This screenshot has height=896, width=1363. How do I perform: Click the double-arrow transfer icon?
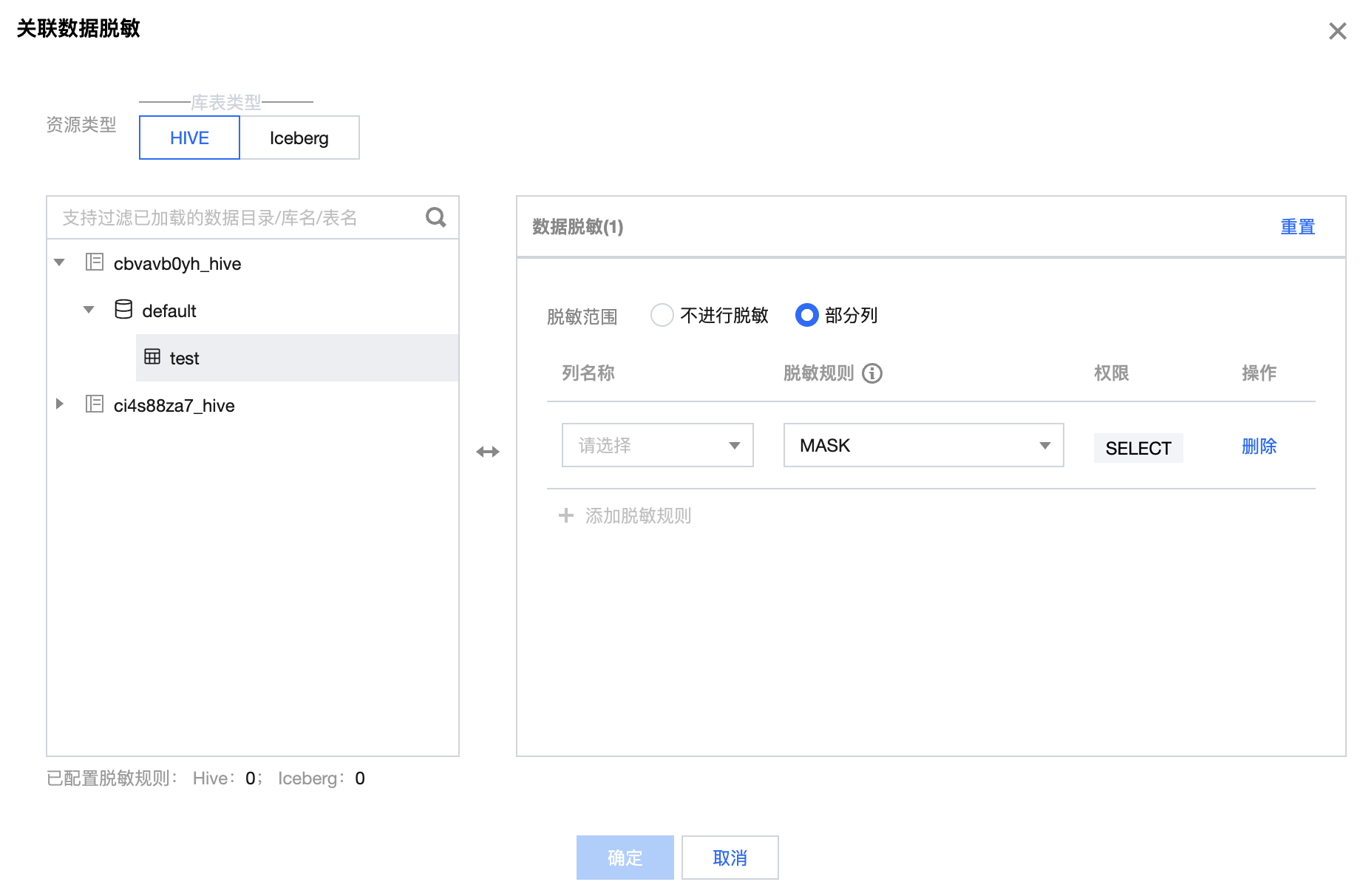[488, 452]
